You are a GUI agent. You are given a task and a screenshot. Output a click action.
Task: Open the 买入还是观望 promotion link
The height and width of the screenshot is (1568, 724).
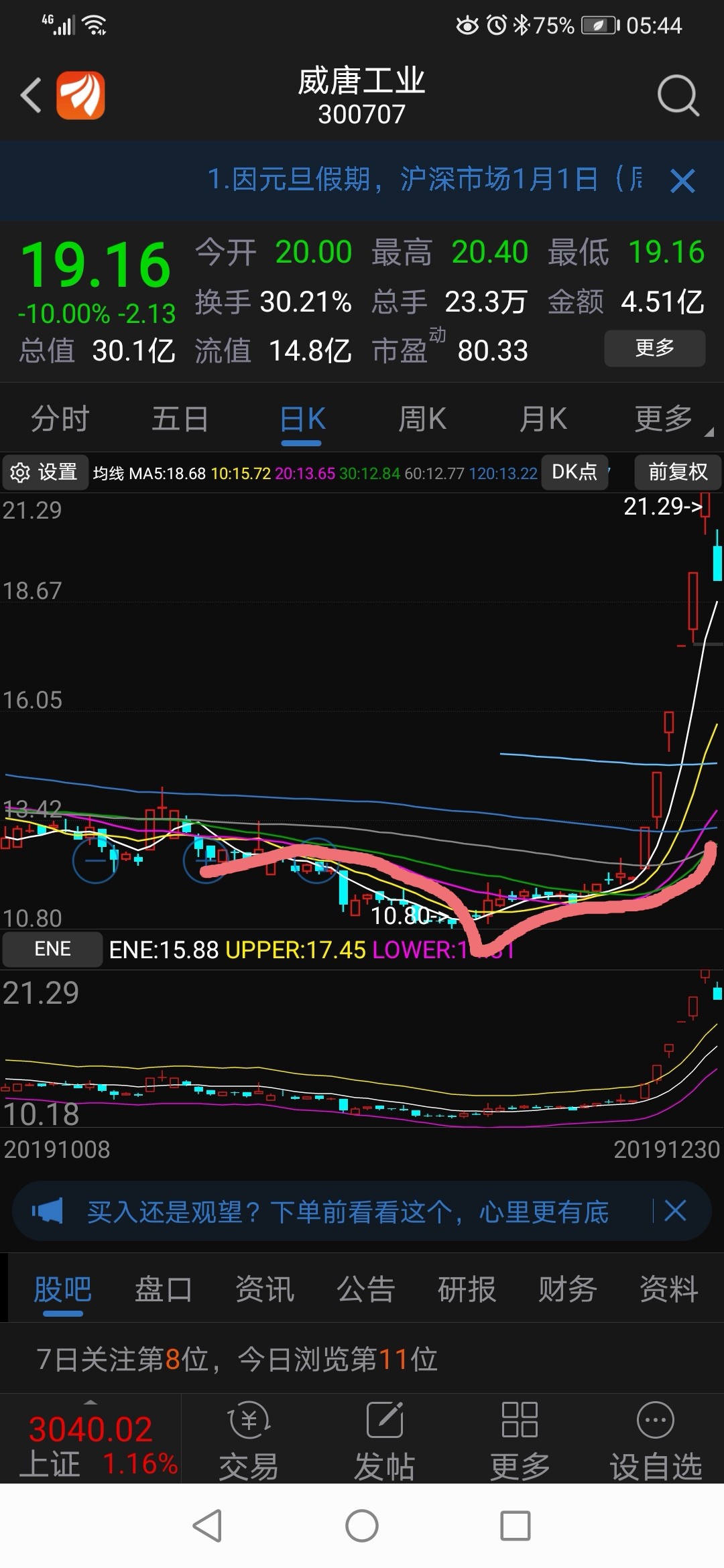[347, 1212]
